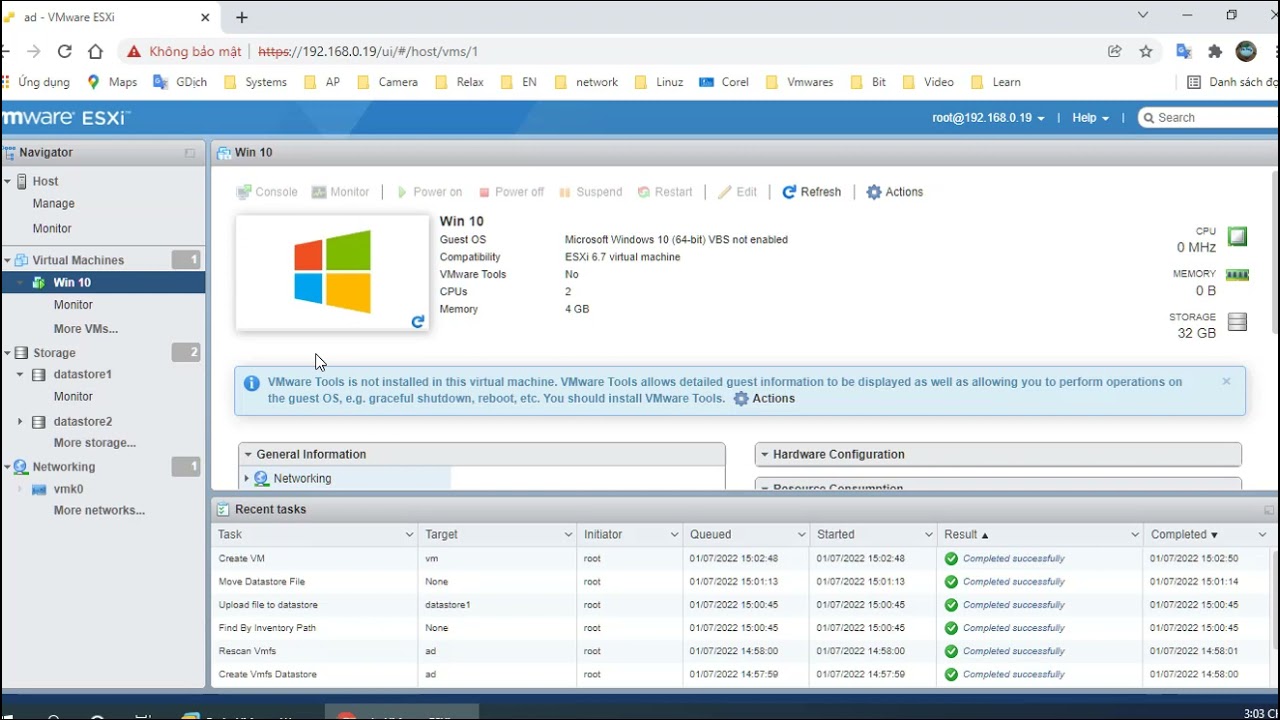The height and width of the screenshot is (720, 1280).
Task: Expand the vmk0 node
Action: 20,489
